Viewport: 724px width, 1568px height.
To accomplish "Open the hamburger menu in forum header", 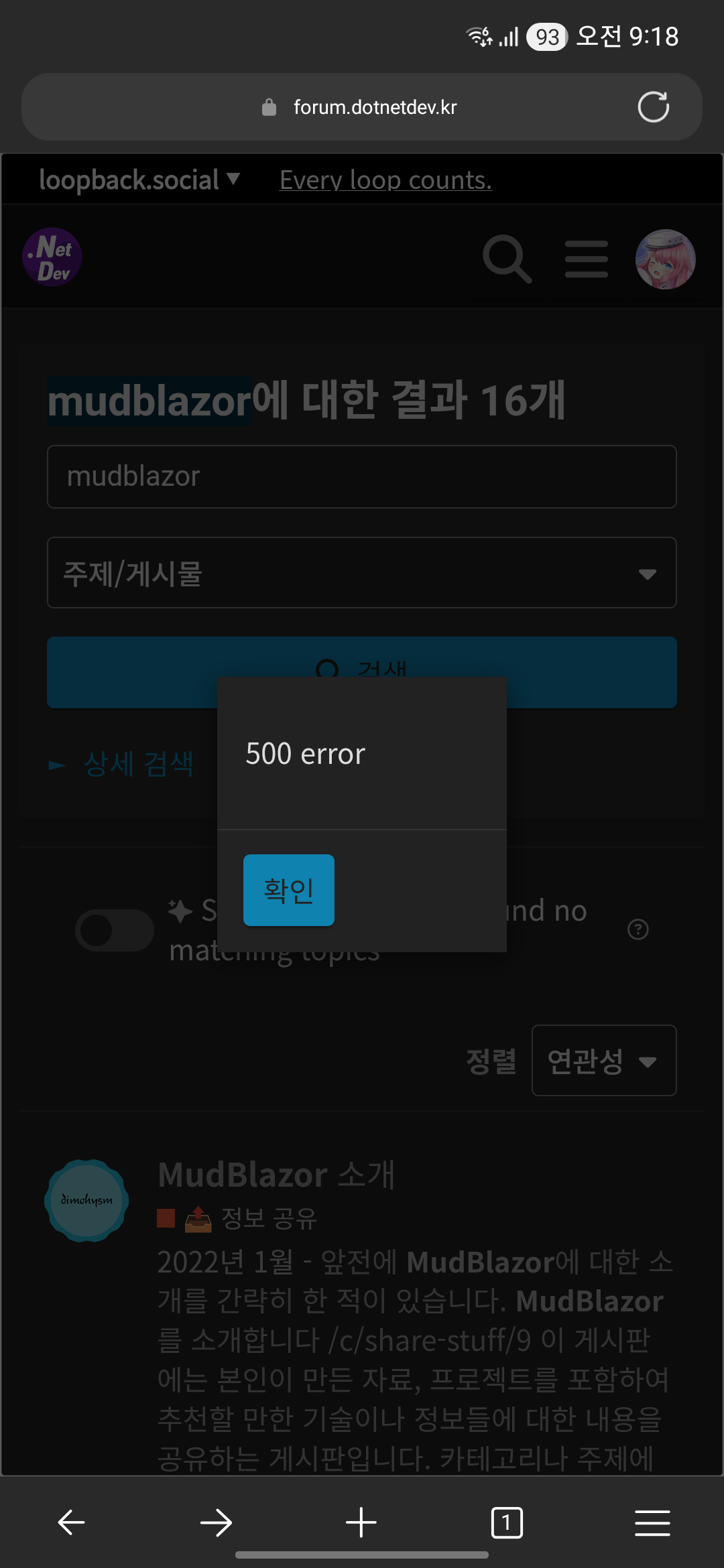I will coord(587,259).
